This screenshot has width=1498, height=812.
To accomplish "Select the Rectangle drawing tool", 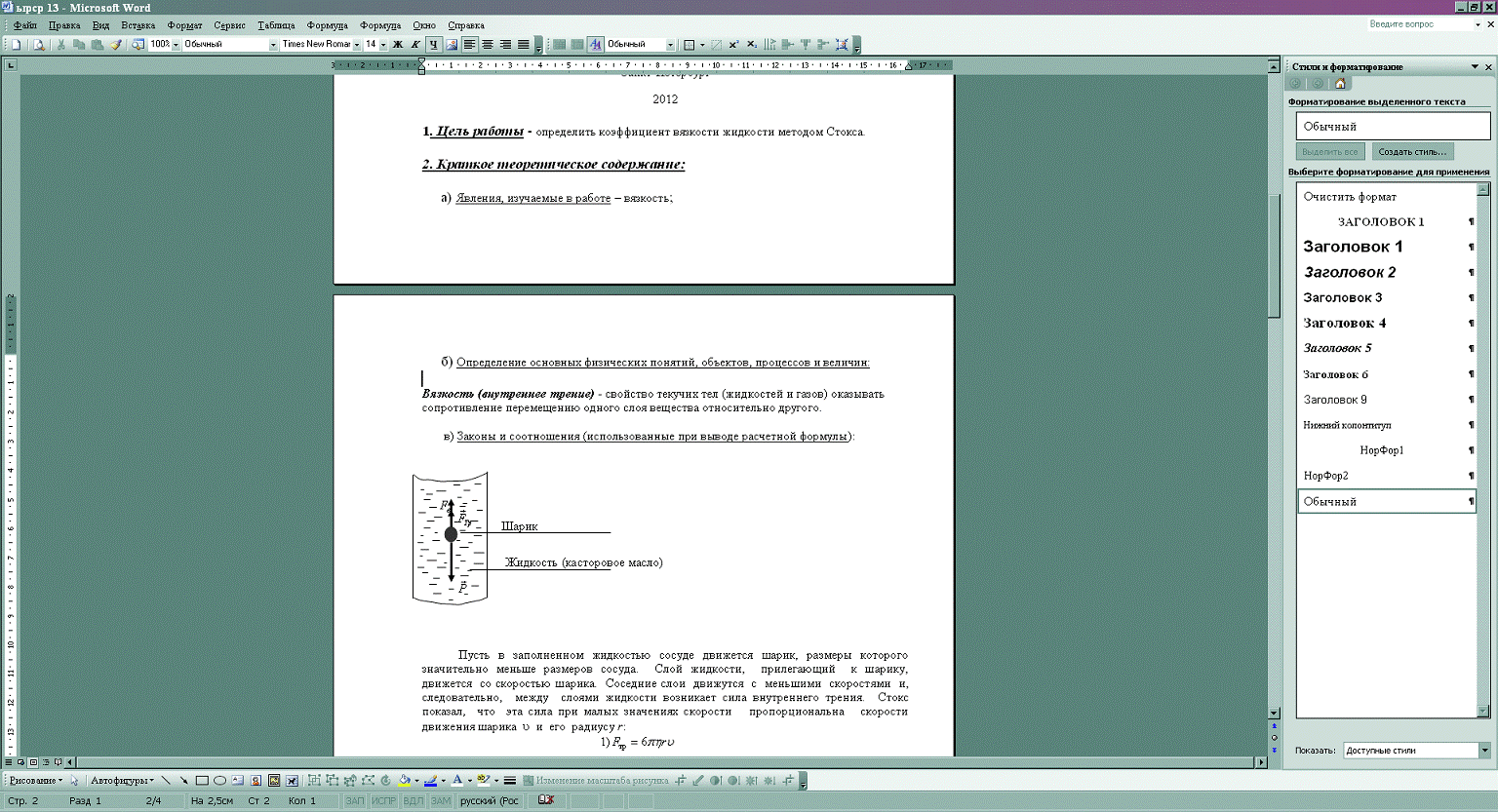I will (x=202, y=781).
